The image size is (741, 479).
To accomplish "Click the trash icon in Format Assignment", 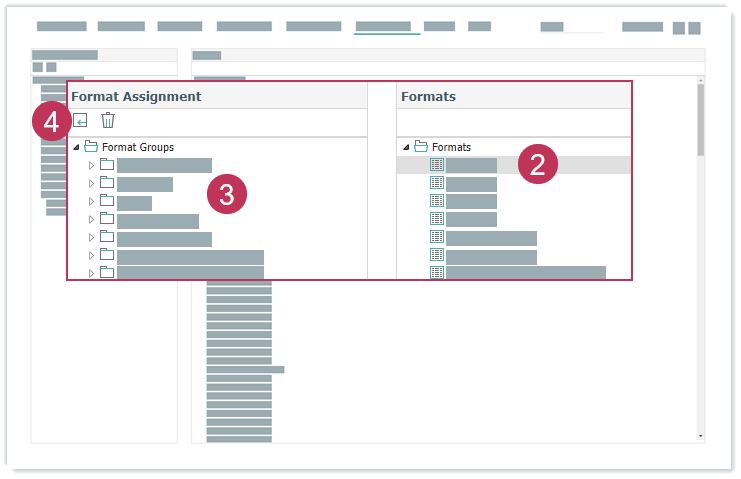I will tap(108, 121).
